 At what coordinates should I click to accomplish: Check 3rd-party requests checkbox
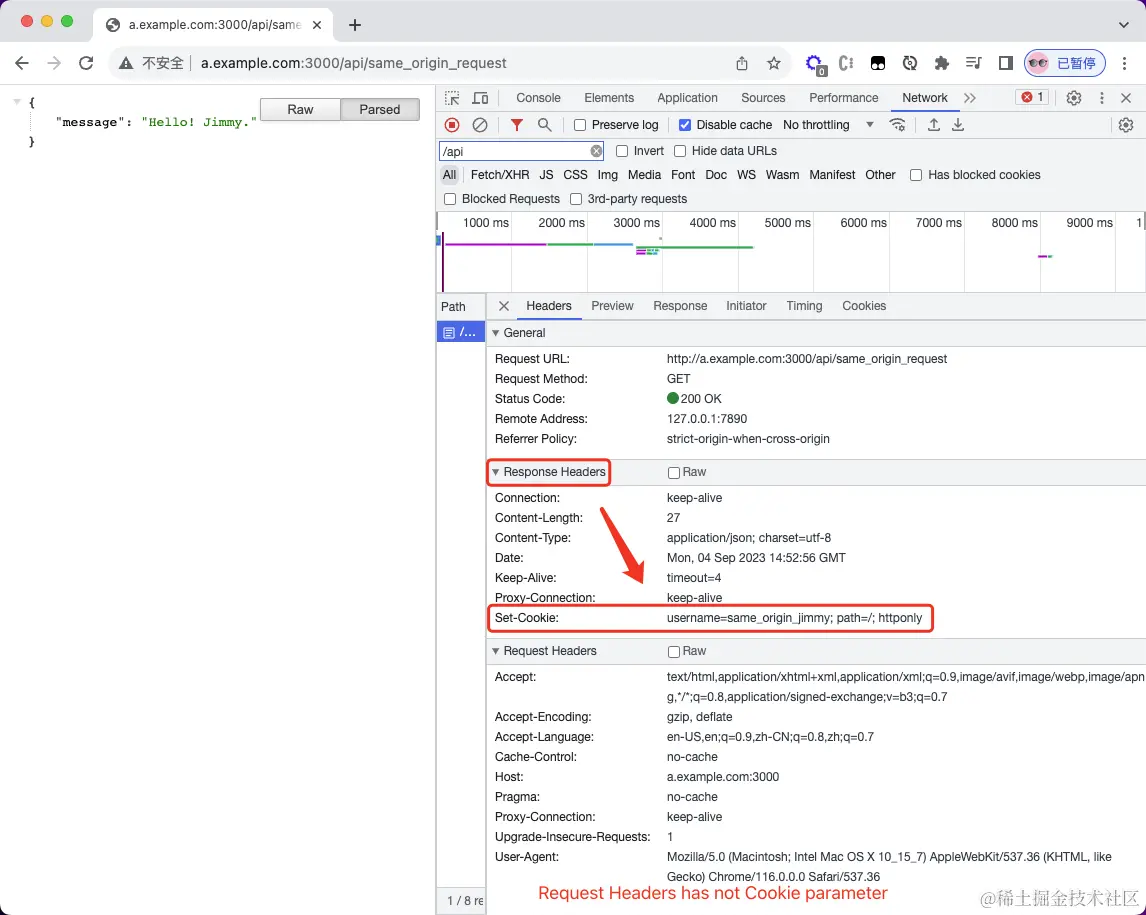point(576,199)
